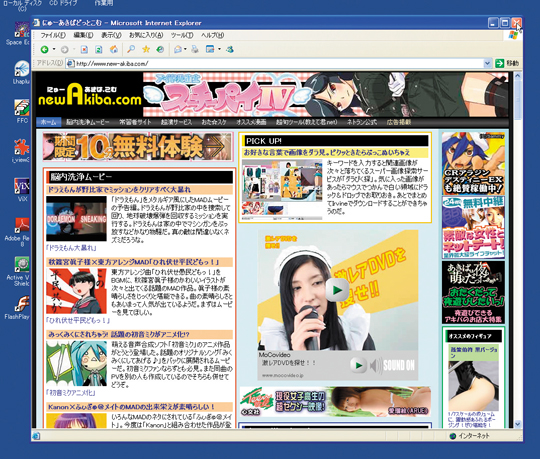Click the Hatsune Miku article thumbnail
This screenshot has height=459, width=540.
coord(76,364)
